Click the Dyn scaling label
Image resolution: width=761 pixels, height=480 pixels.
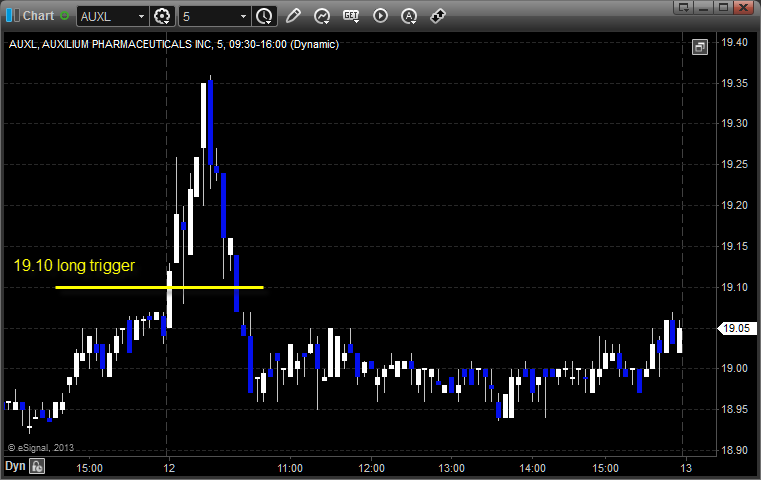(15, 466)
